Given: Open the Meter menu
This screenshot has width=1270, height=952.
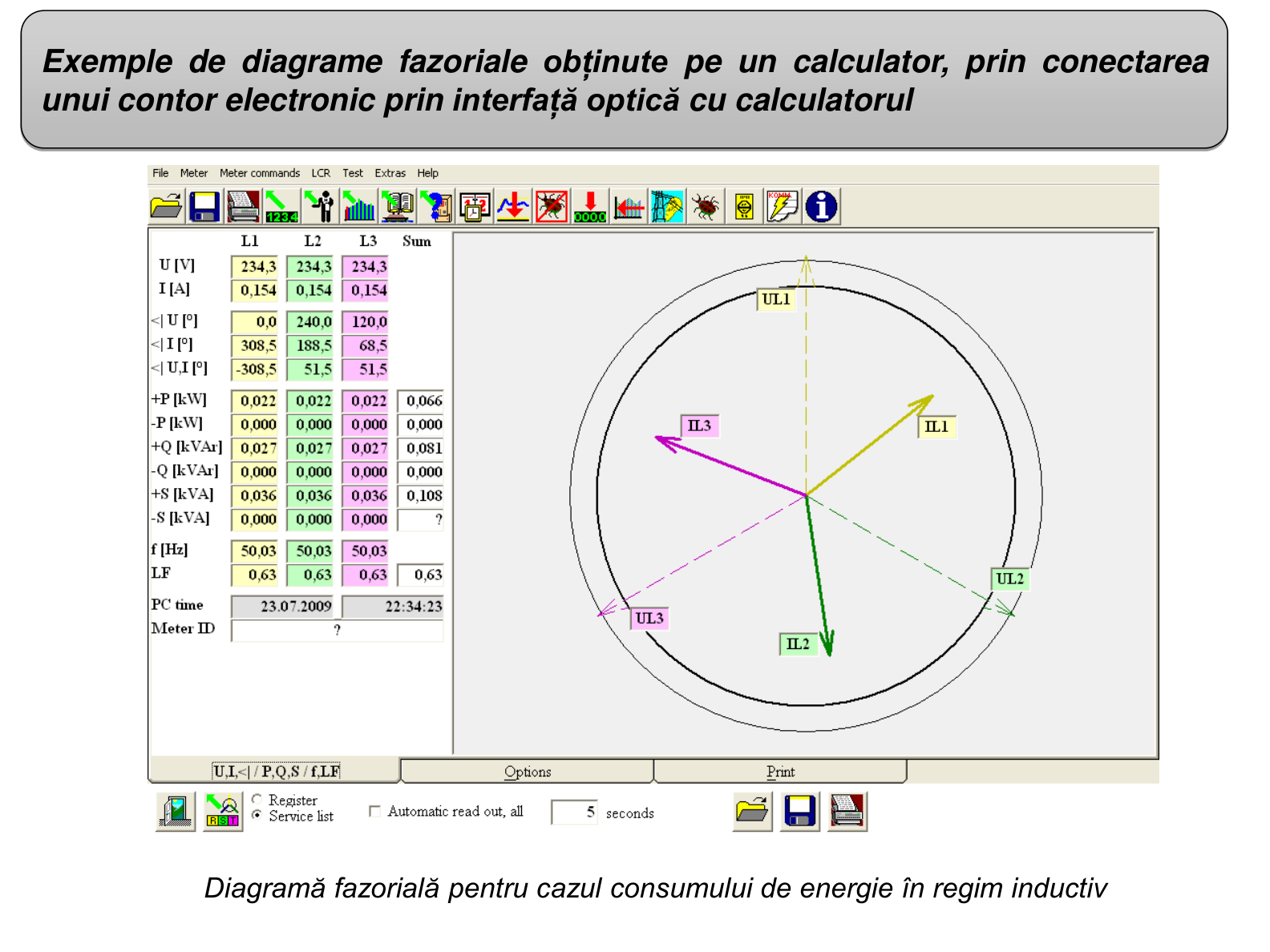Looking at the screenshot, I should (x=194, y=173).
